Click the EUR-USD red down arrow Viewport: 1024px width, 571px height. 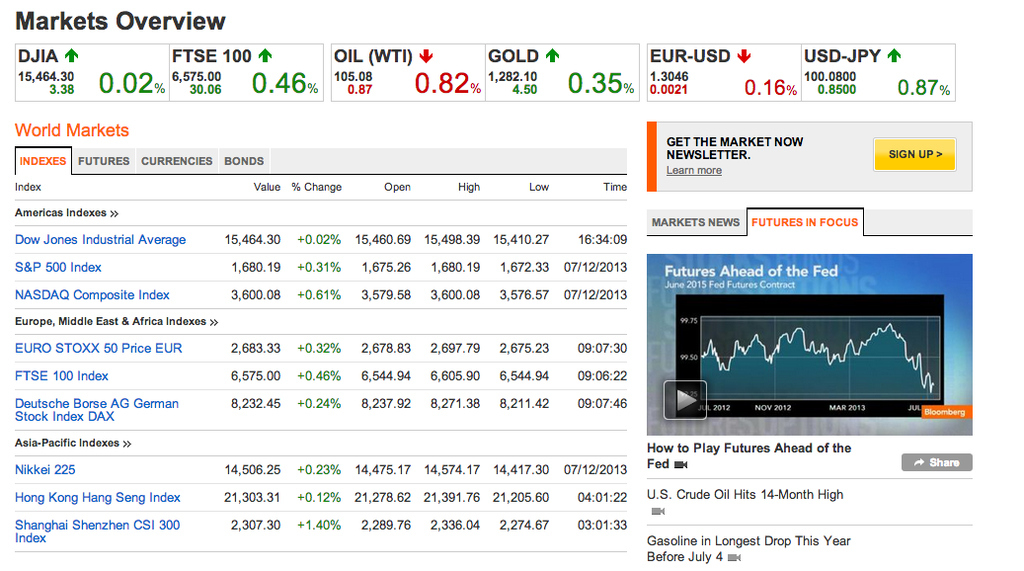coord(744,56)
